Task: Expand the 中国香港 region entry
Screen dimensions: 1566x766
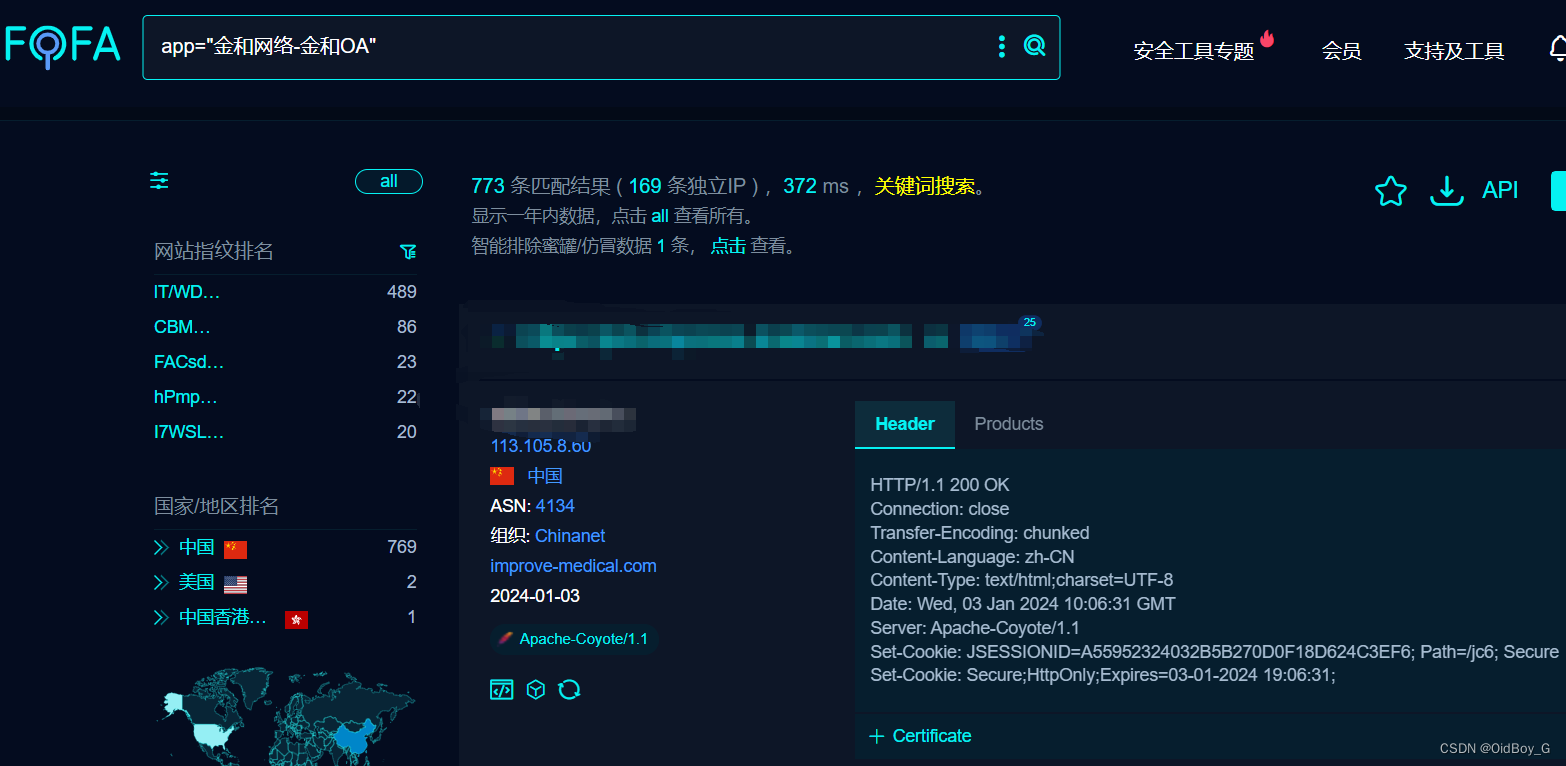Action: click(x=160, y=617)
